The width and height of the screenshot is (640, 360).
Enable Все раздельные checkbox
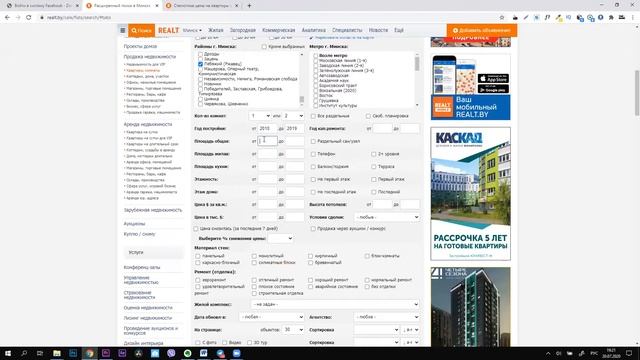coord(313,116)
